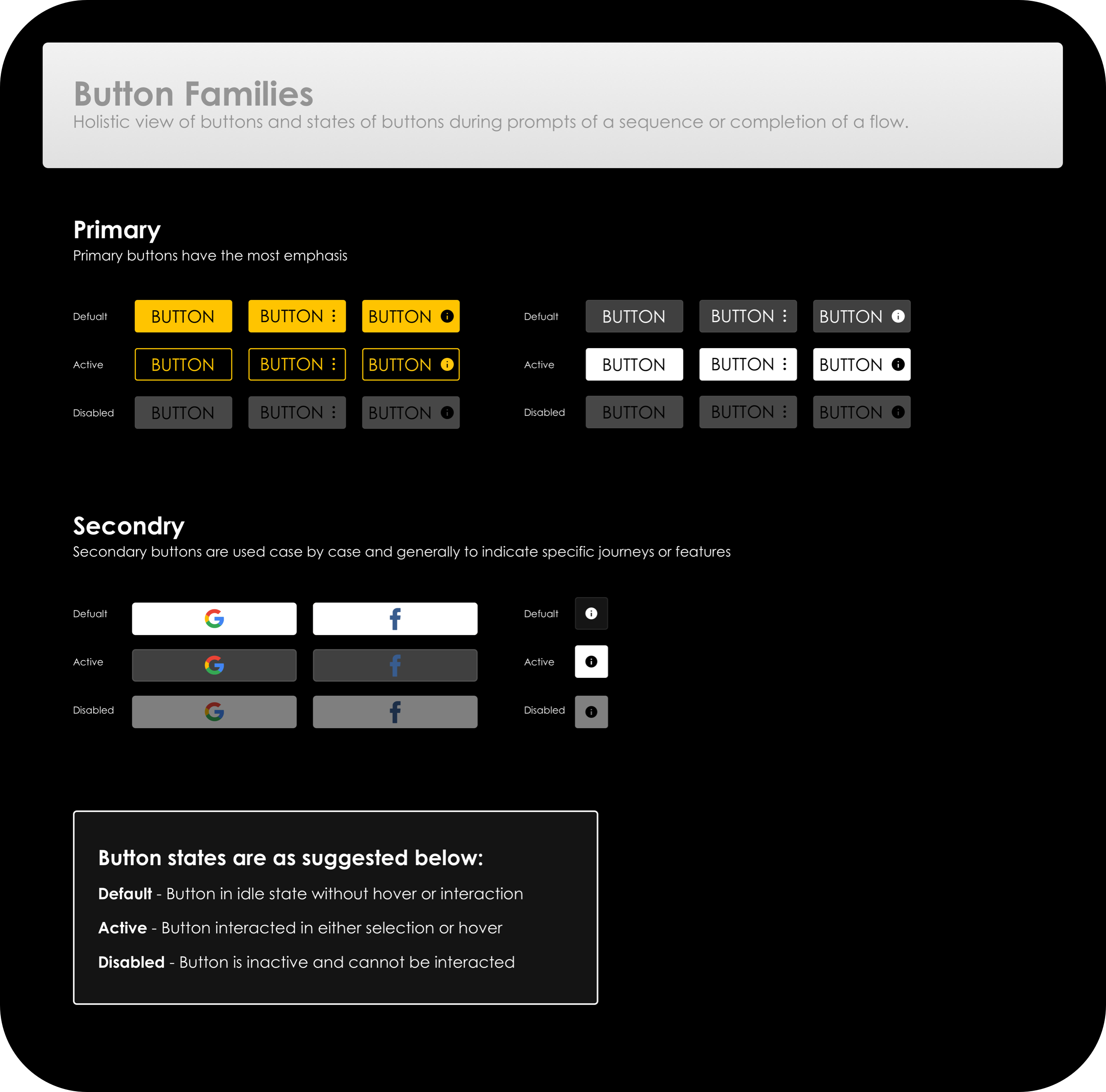Click the active Facebook login button

coord(394,665)
